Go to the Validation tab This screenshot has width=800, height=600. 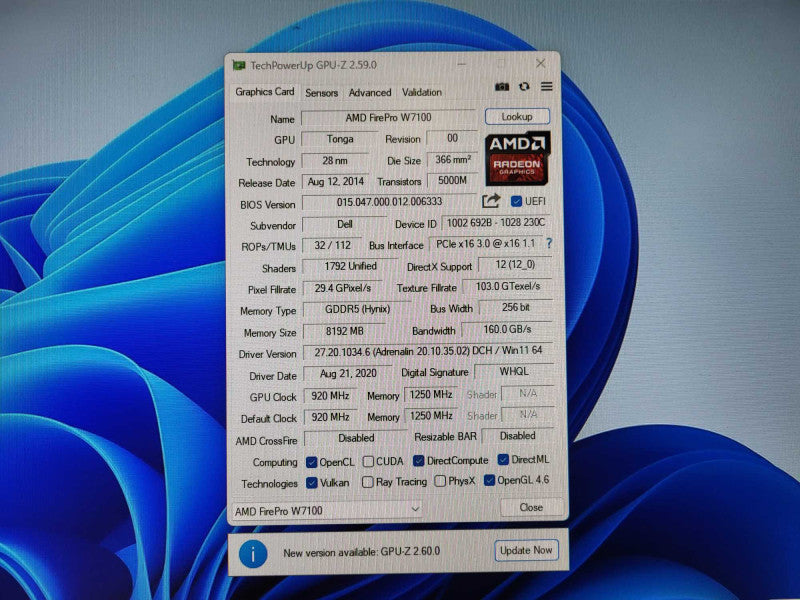[422, 92]
